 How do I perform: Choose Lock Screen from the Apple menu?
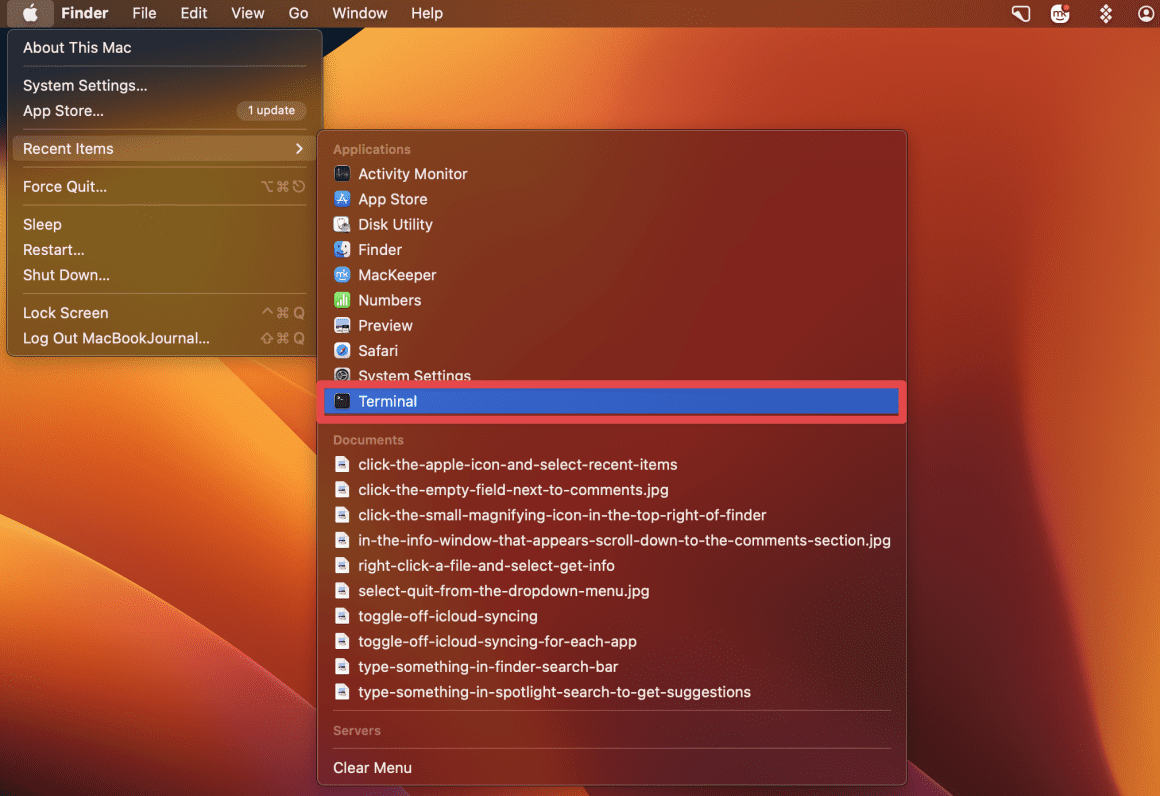(x=65, y=312)
